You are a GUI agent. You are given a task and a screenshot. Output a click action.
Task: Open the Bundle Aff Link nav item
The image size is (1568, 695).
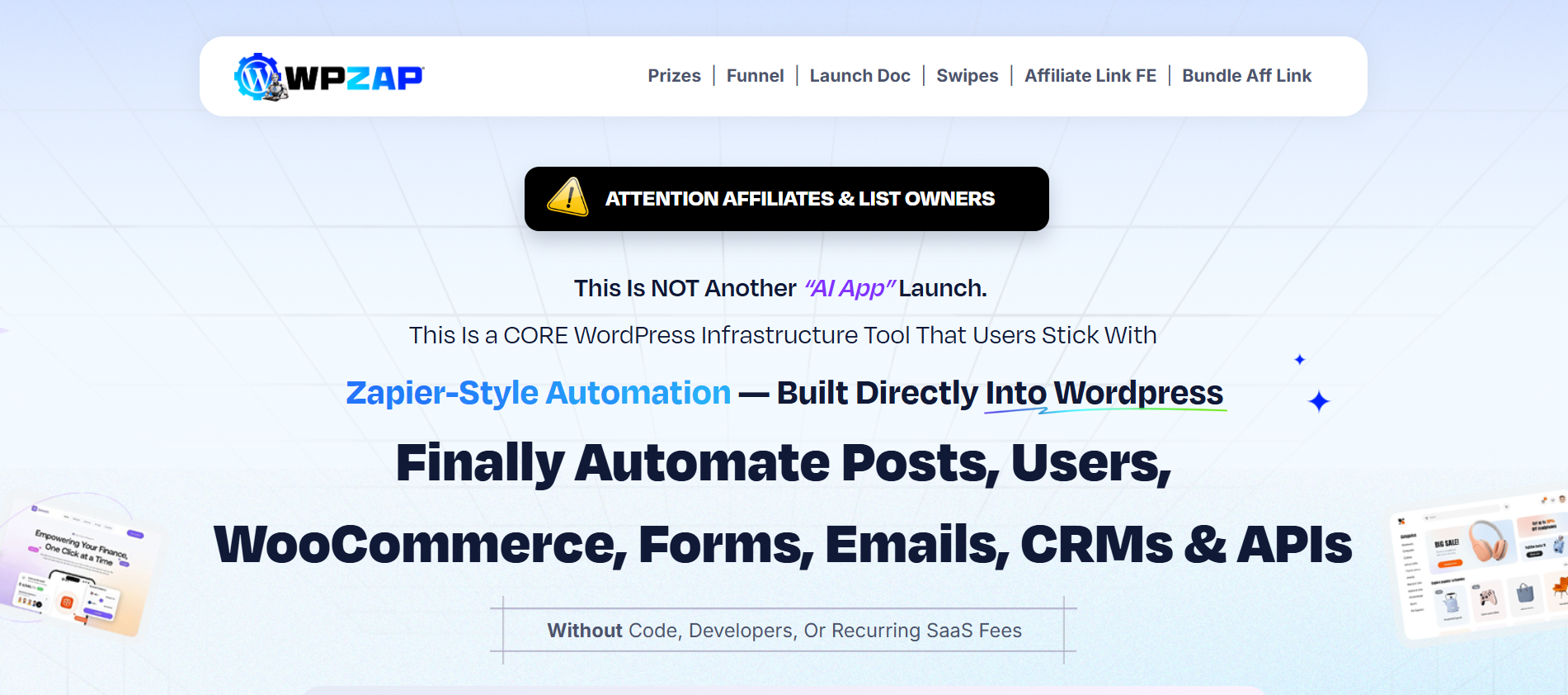point(1246,76)
